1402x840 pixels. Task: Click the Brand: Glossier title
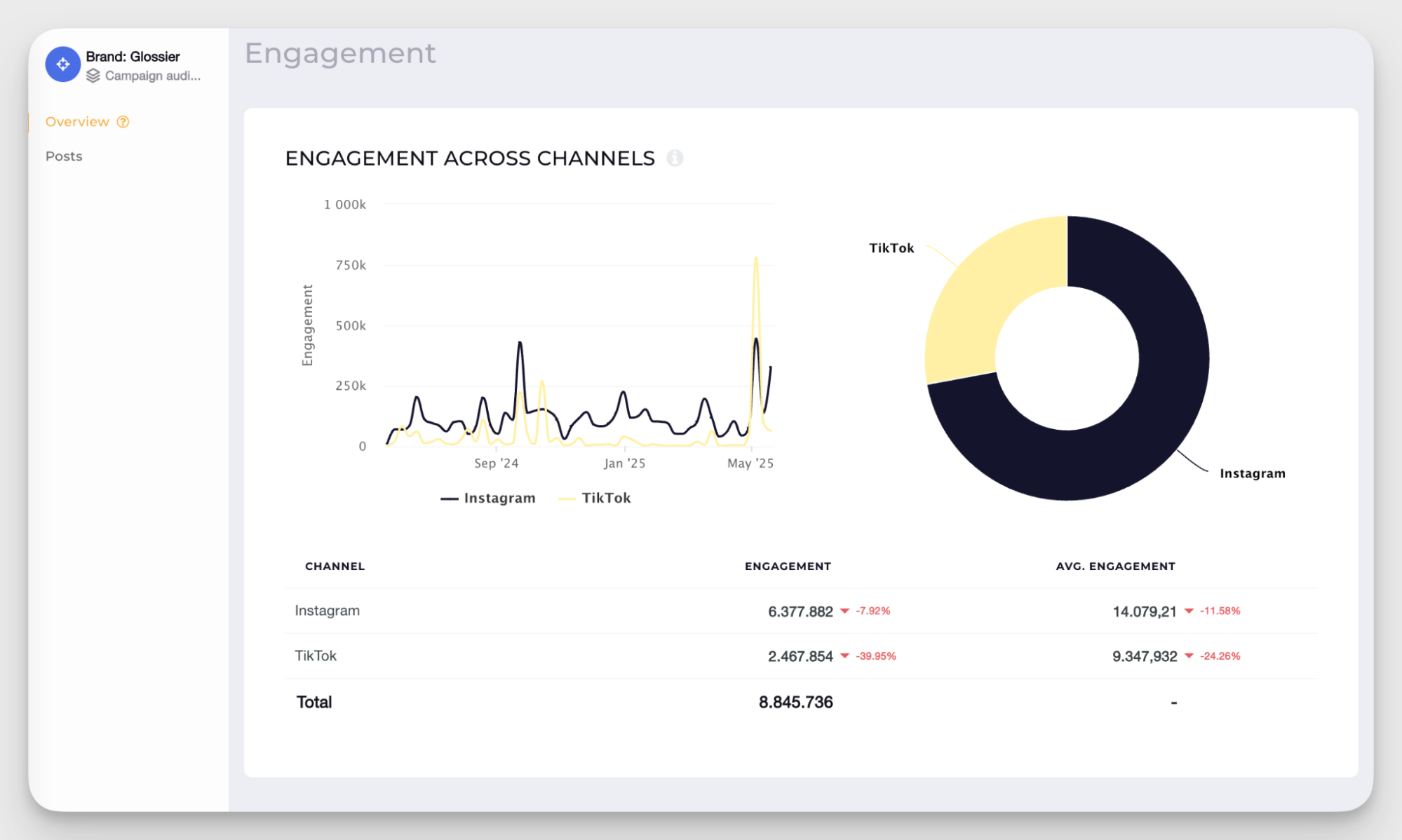pyautogui.click(x=133, y=57)
